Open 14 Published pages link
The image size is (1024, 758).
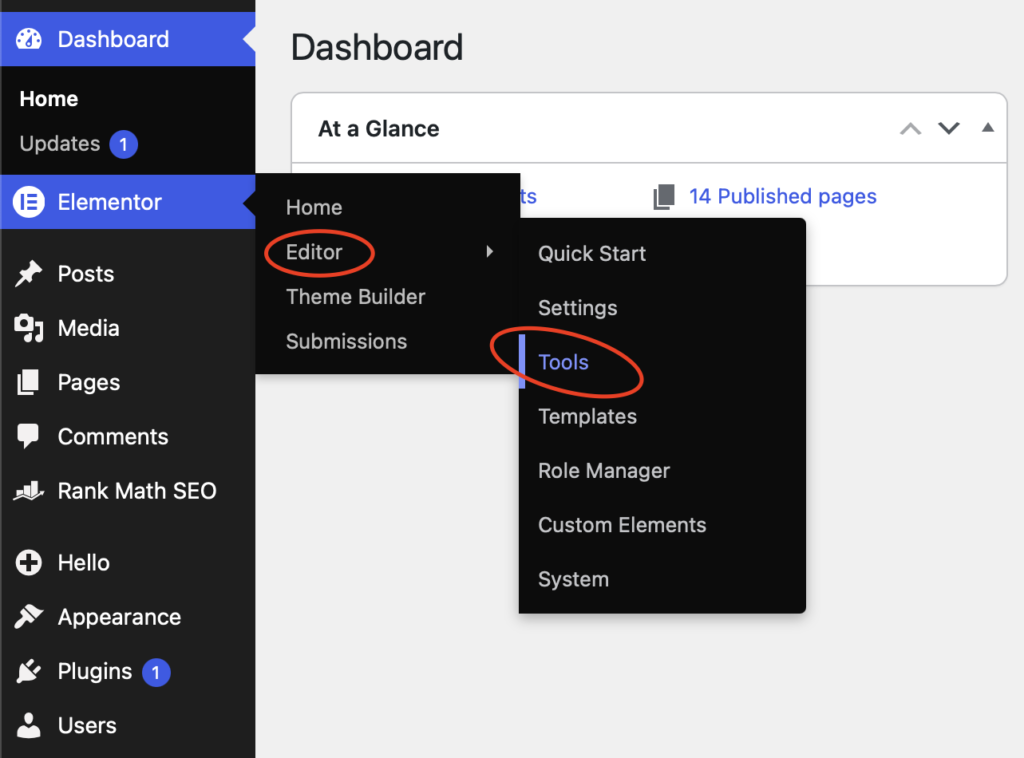coord(782,197)
